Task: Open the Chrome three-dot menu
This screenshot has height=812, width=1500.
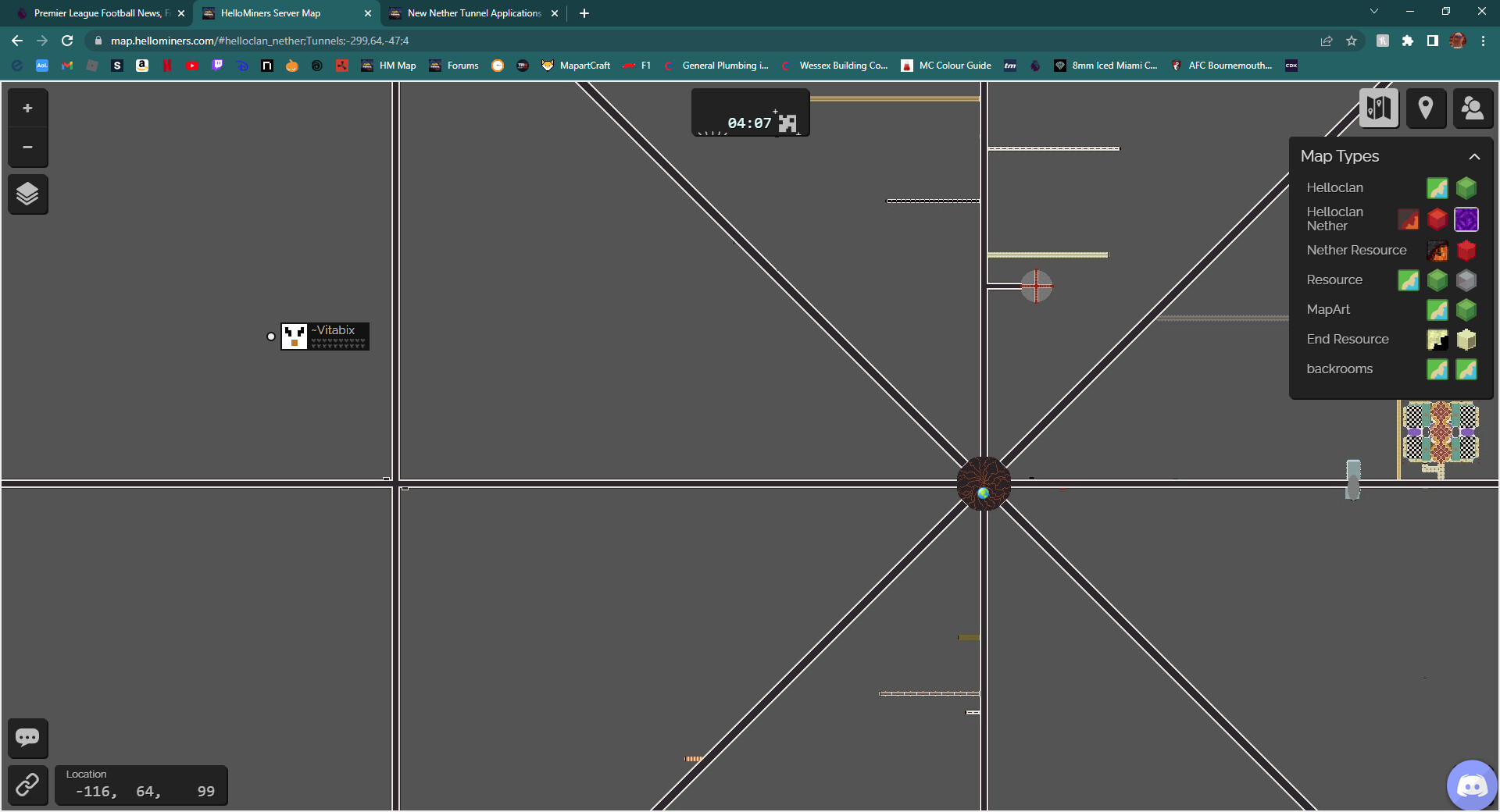Action: click(1483, 41)
